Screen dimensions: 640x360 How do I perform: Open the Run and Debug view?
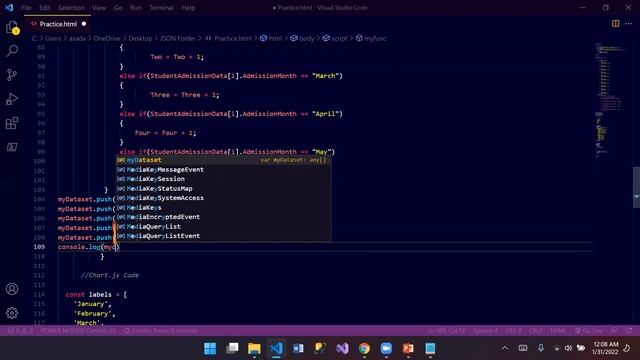(12, 99)
